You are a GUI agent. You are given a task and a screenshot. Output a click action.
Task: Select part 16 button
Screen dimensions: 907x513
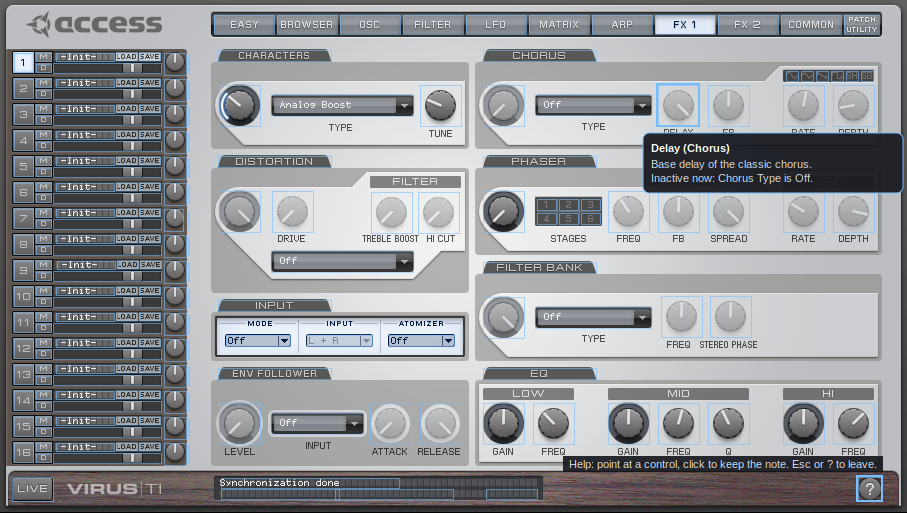[23, 452]
